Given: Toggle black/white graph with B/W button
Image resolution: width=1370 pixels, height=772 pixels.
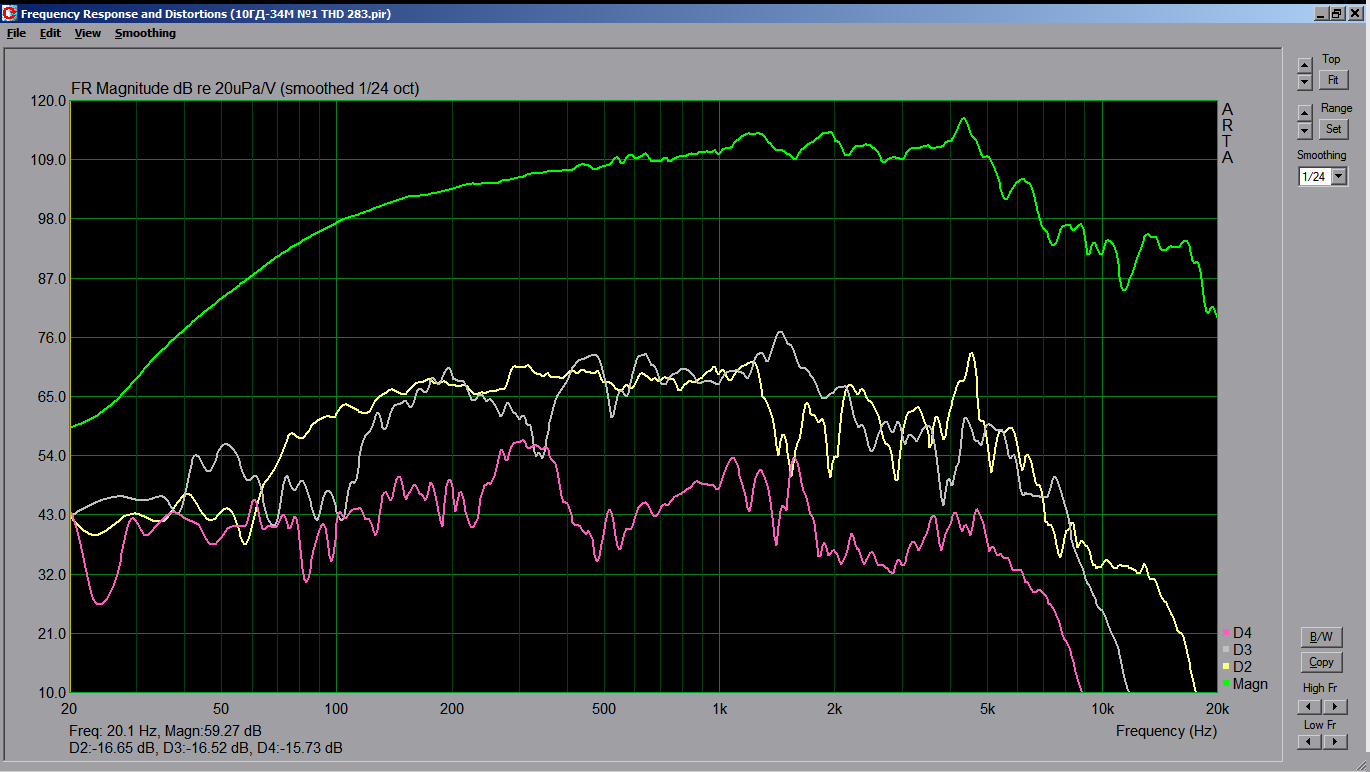Looking at the screenshot, I should pos(1321,637).
